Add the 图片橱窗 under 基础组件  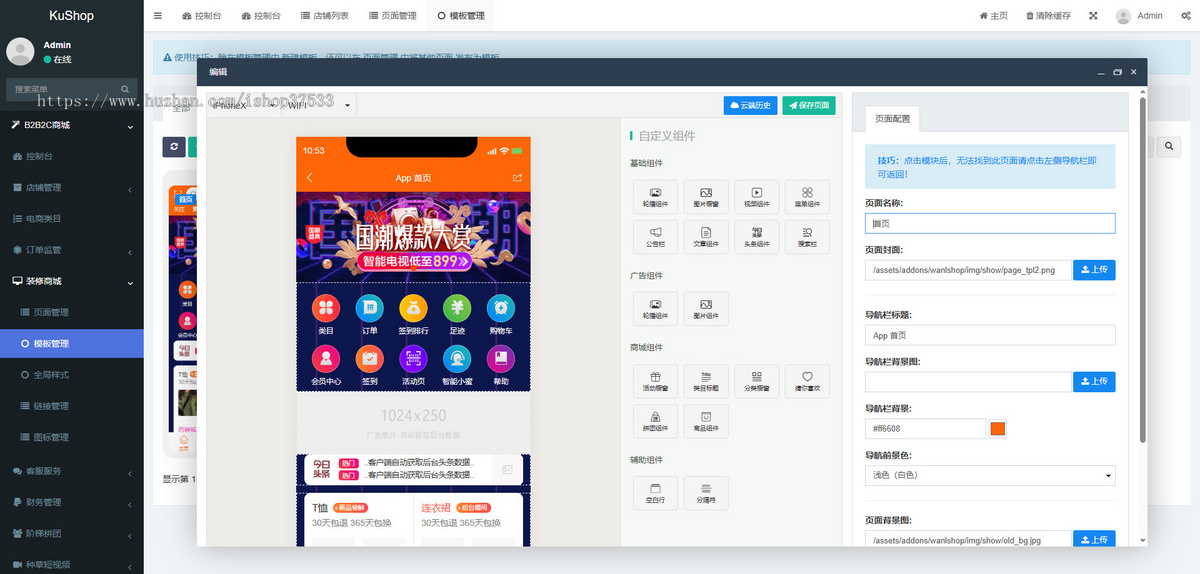click(706, 197)
